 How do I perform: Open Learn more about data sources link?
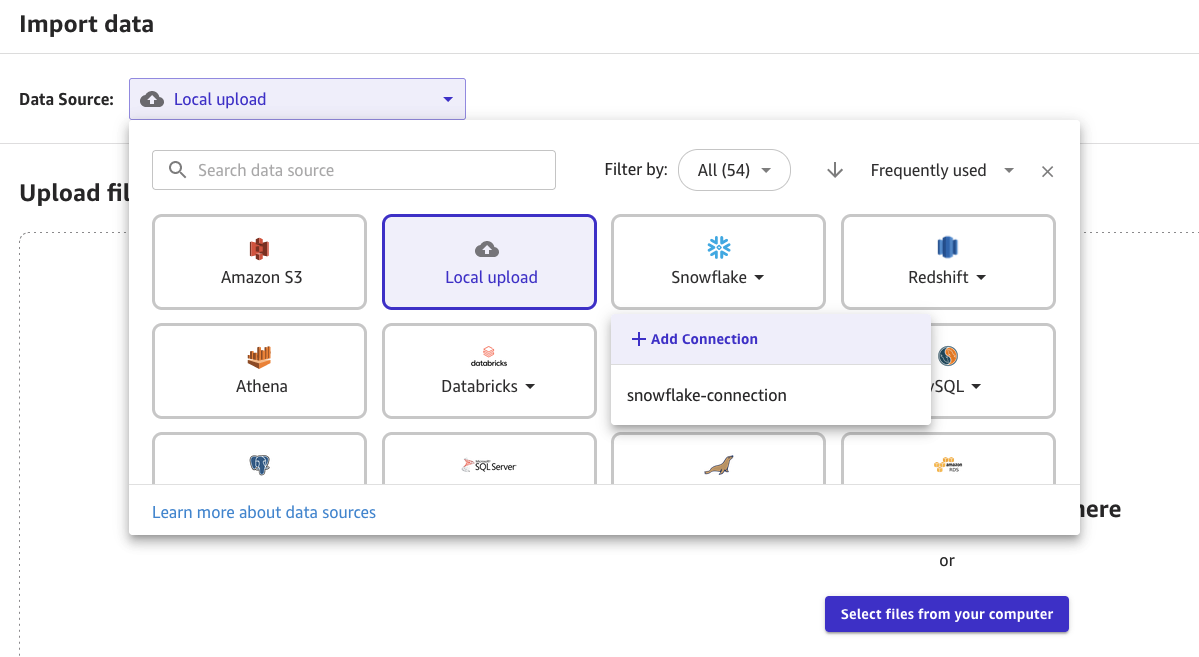click(x=264, y=512)
